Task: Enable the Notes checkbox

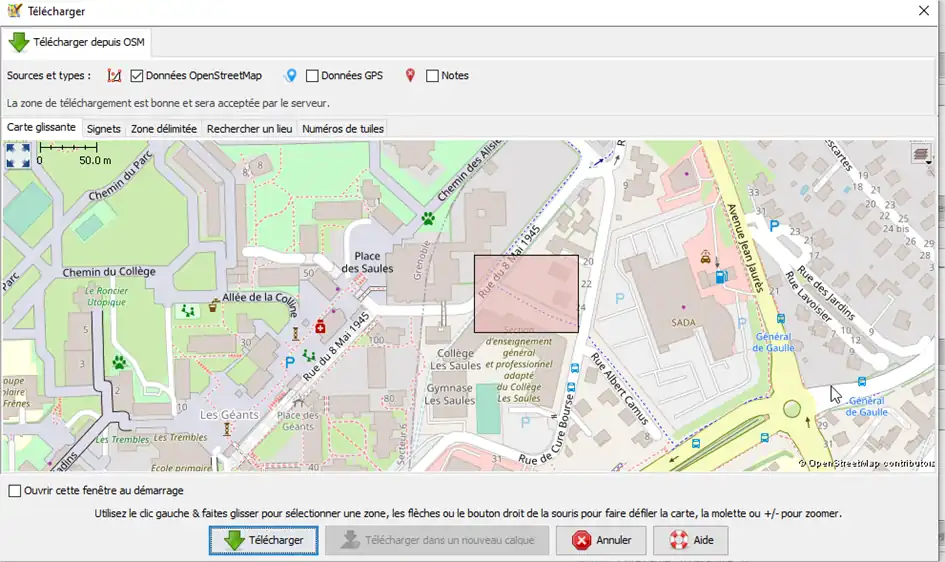Action: tap(433, 76)
